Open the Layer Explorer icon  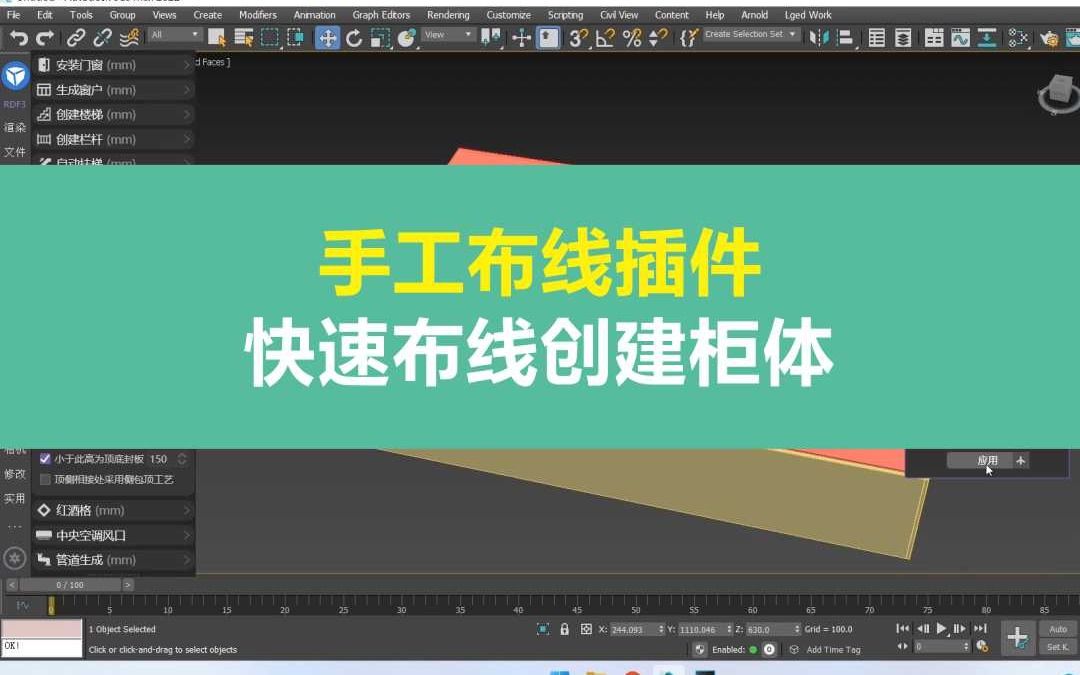tap(902, 38)
